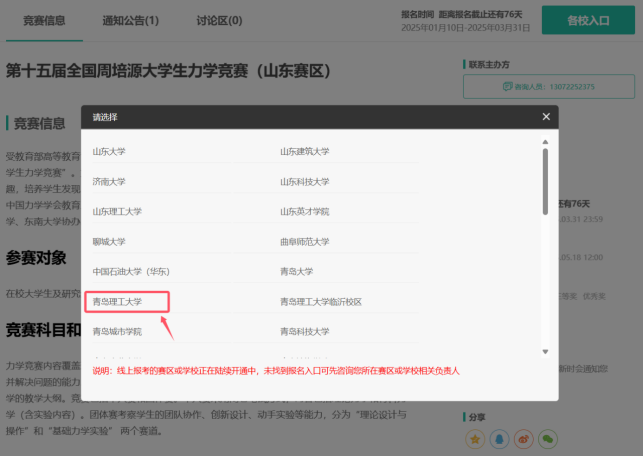643x457 pixels.
Task: Click the 距离报名截止还有76天 countdown text
Action: [480, 15]
